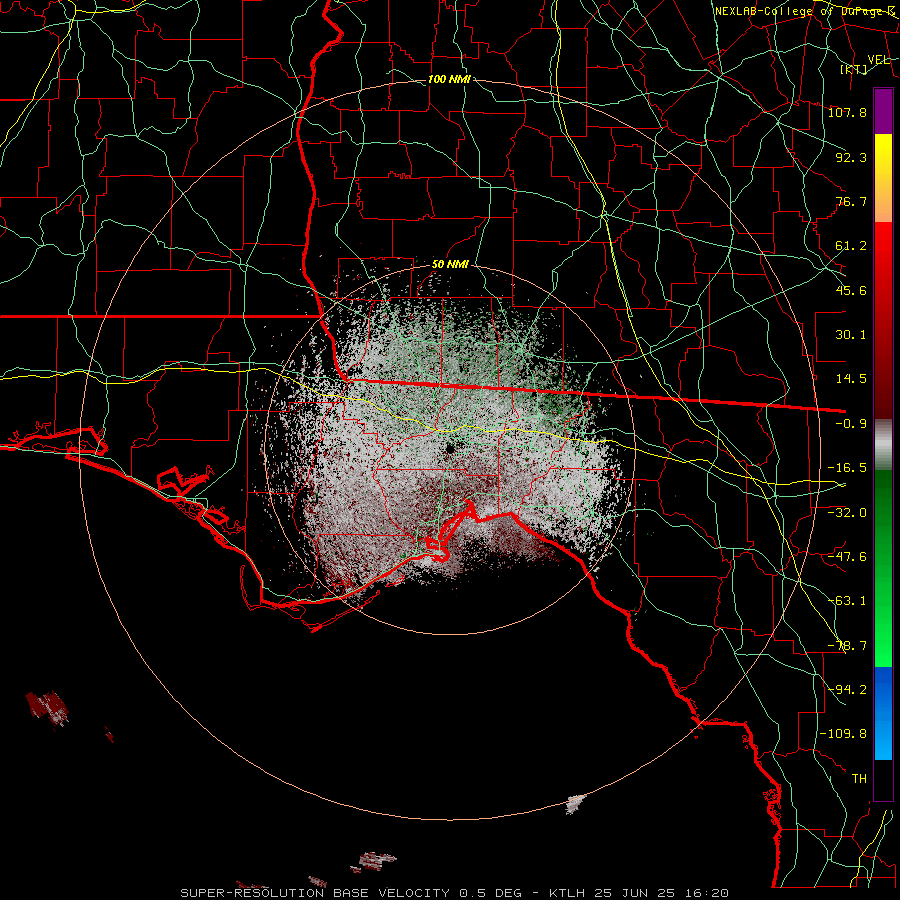The width and height of the screenshot is (900, 900).
Task: Click the bright green segment of color bar
Action: click(x=883, y=637)
